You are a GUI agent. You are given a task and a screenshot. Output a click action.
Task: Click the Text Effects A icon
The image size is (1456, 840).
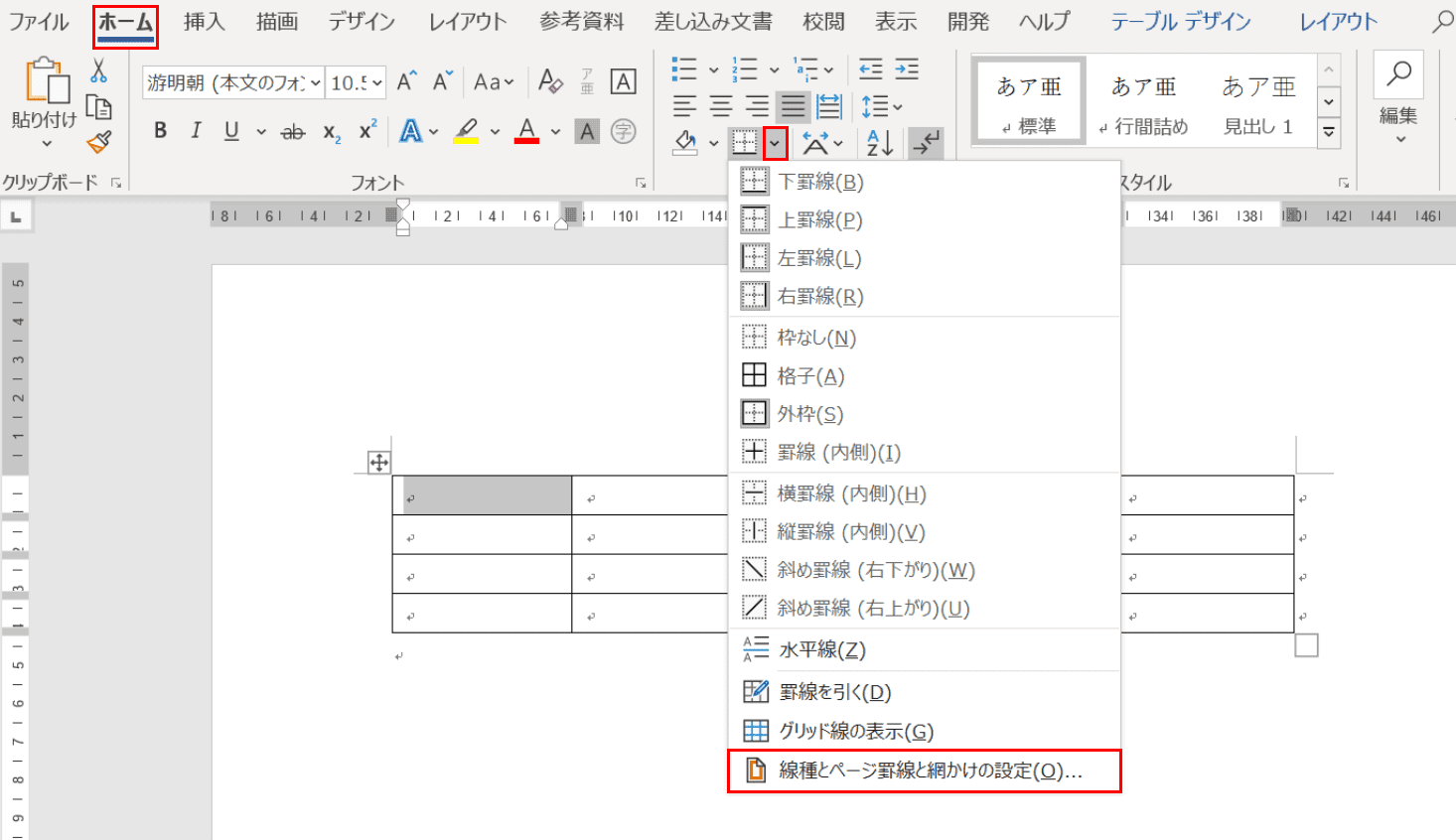(410, 131)
